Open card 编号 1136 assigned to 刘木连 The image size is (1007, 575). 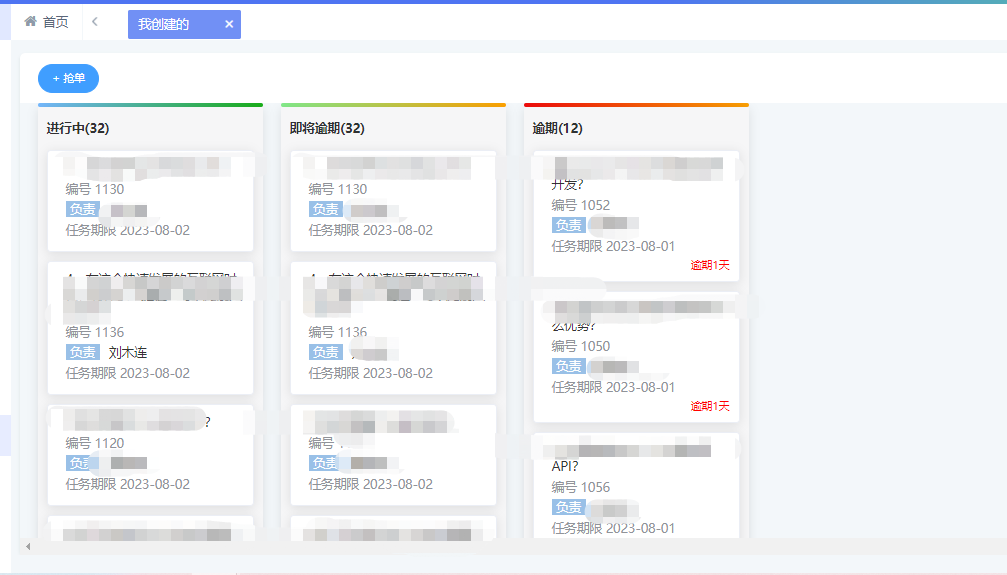150,328
